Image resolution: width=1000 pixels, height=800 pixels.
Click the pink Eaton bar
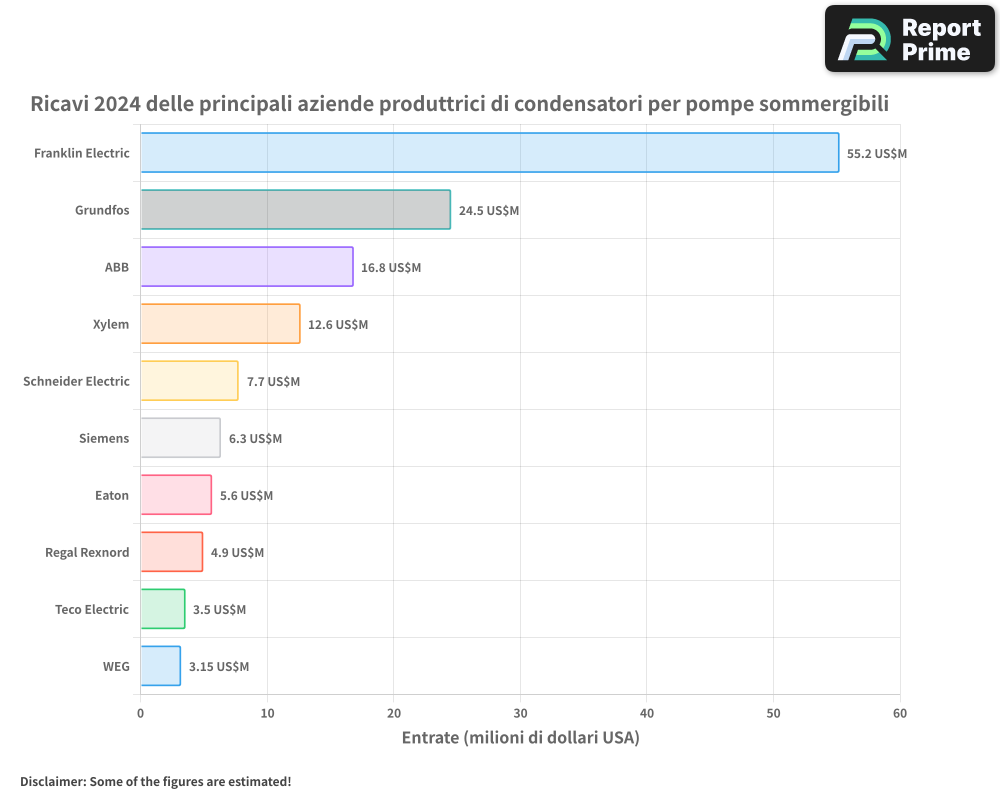click(x=176, y=495)
